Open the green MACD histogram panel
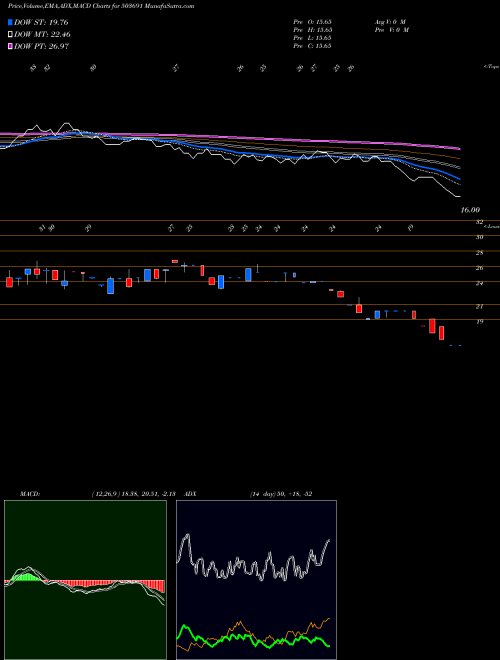The width and height of the screenshot is (500, 660). coord(85,580)
